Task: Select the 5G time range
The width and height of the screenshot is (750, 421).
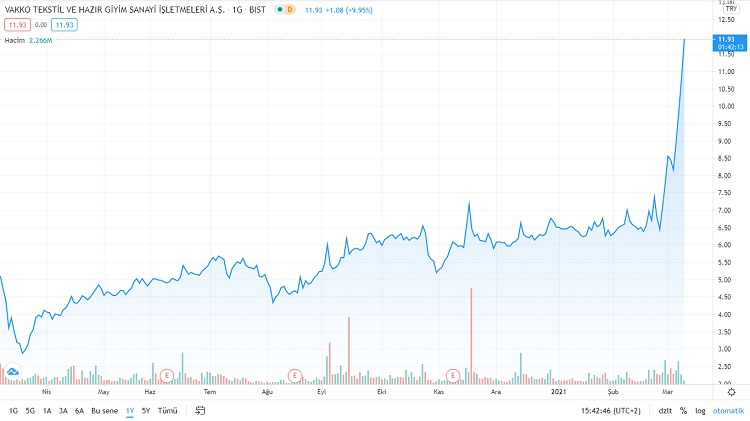Action: click(30, 411)
